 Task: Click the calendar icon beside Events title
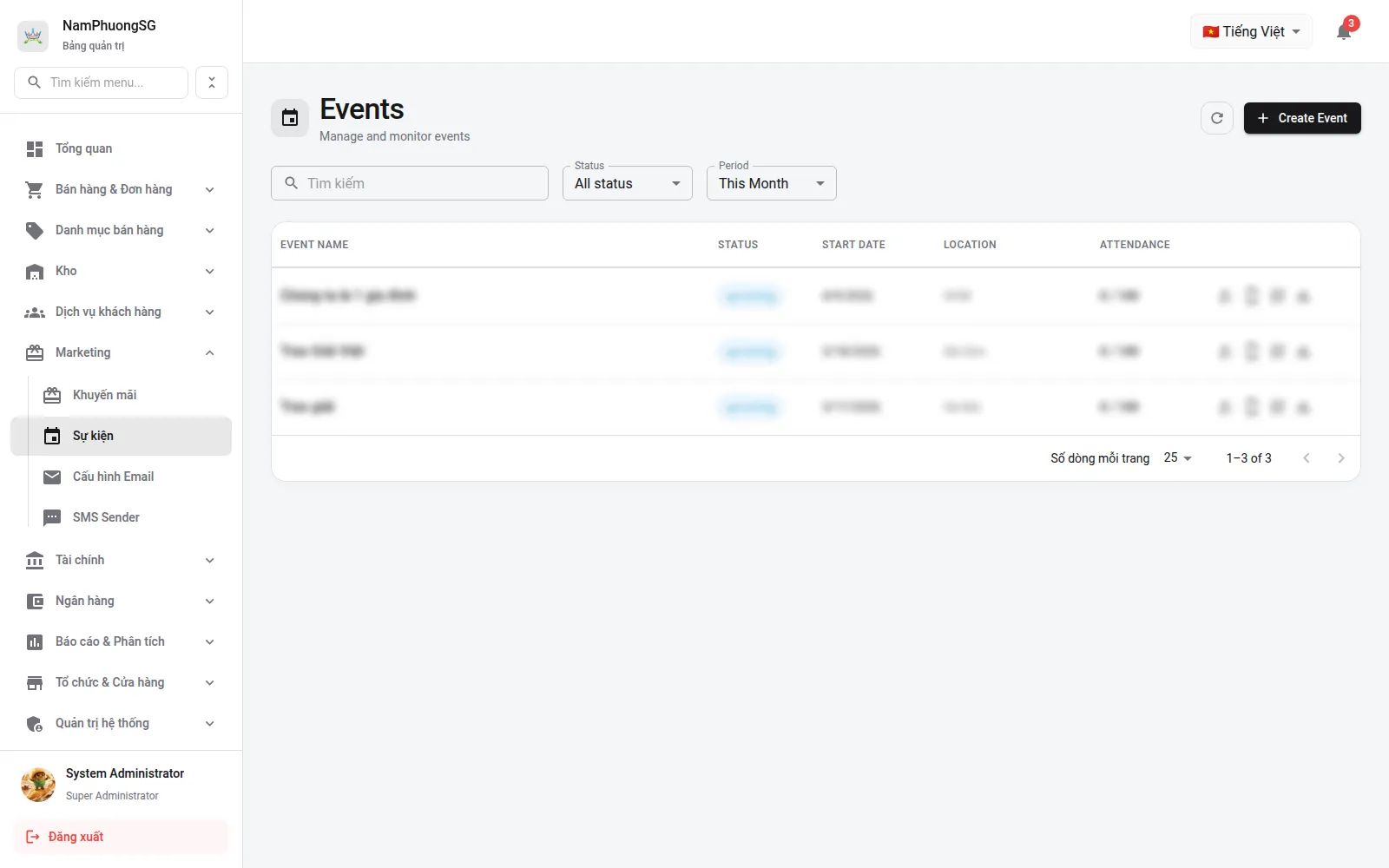290,118
